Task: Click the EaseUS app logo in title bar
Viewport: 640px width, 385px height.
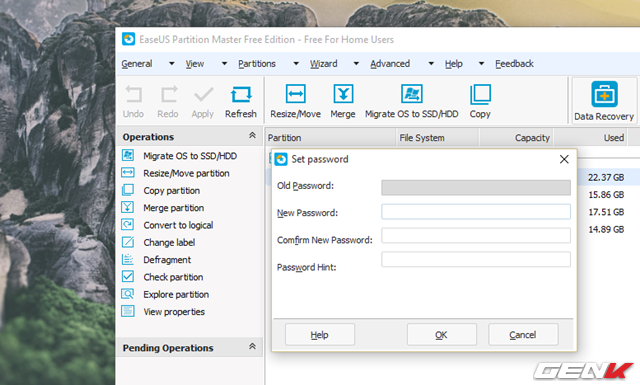Action: tap(129, 39)
